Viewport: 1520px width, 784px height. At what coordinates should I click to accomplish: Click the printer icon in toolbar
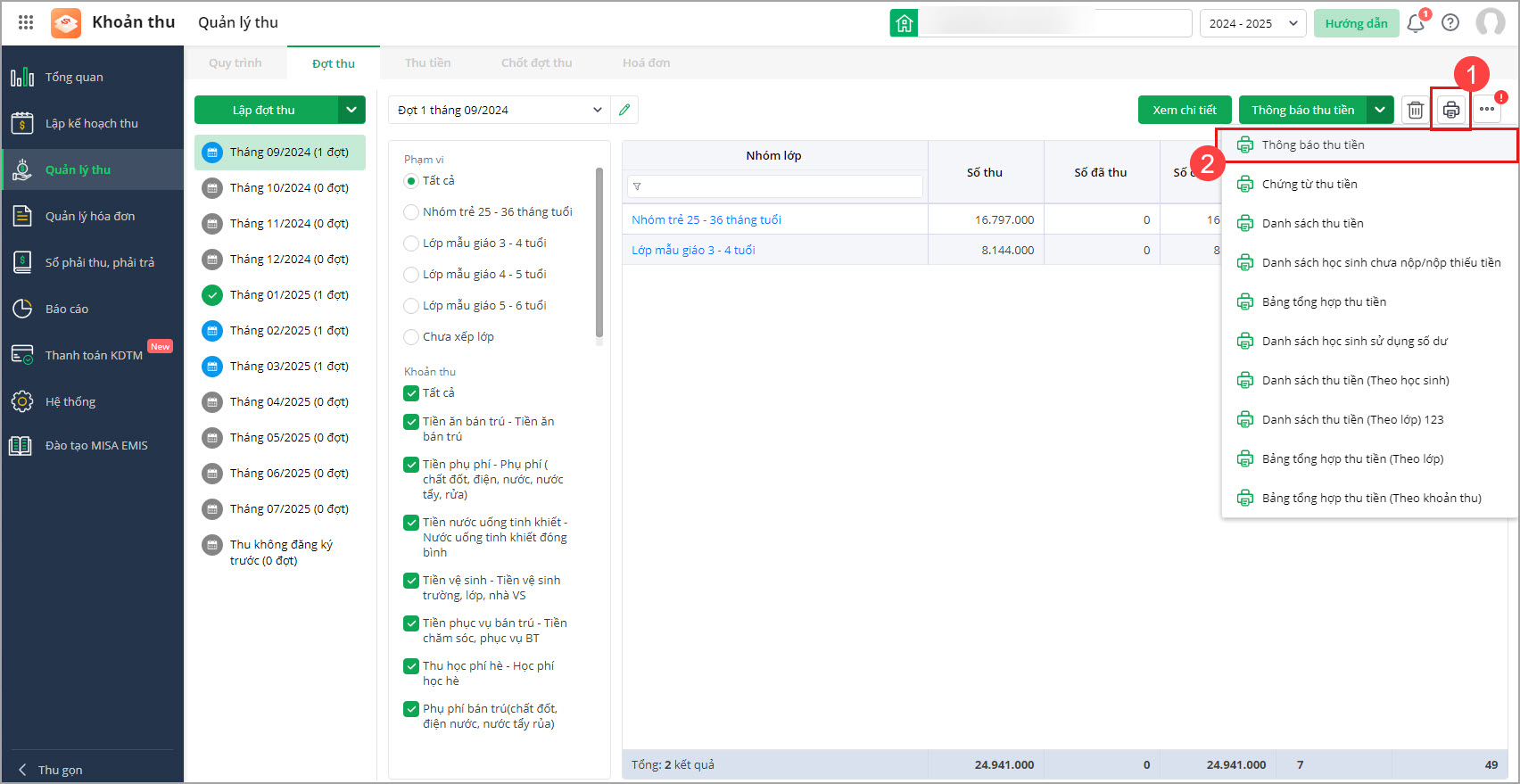coord(1450,110)
